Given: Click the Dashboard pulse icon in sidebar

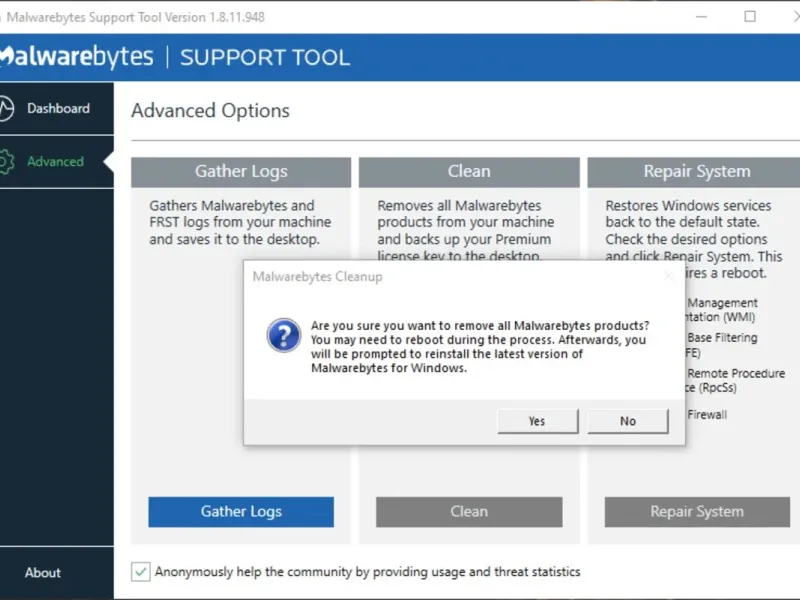Looking at the screenshot, I should point(6,108).
